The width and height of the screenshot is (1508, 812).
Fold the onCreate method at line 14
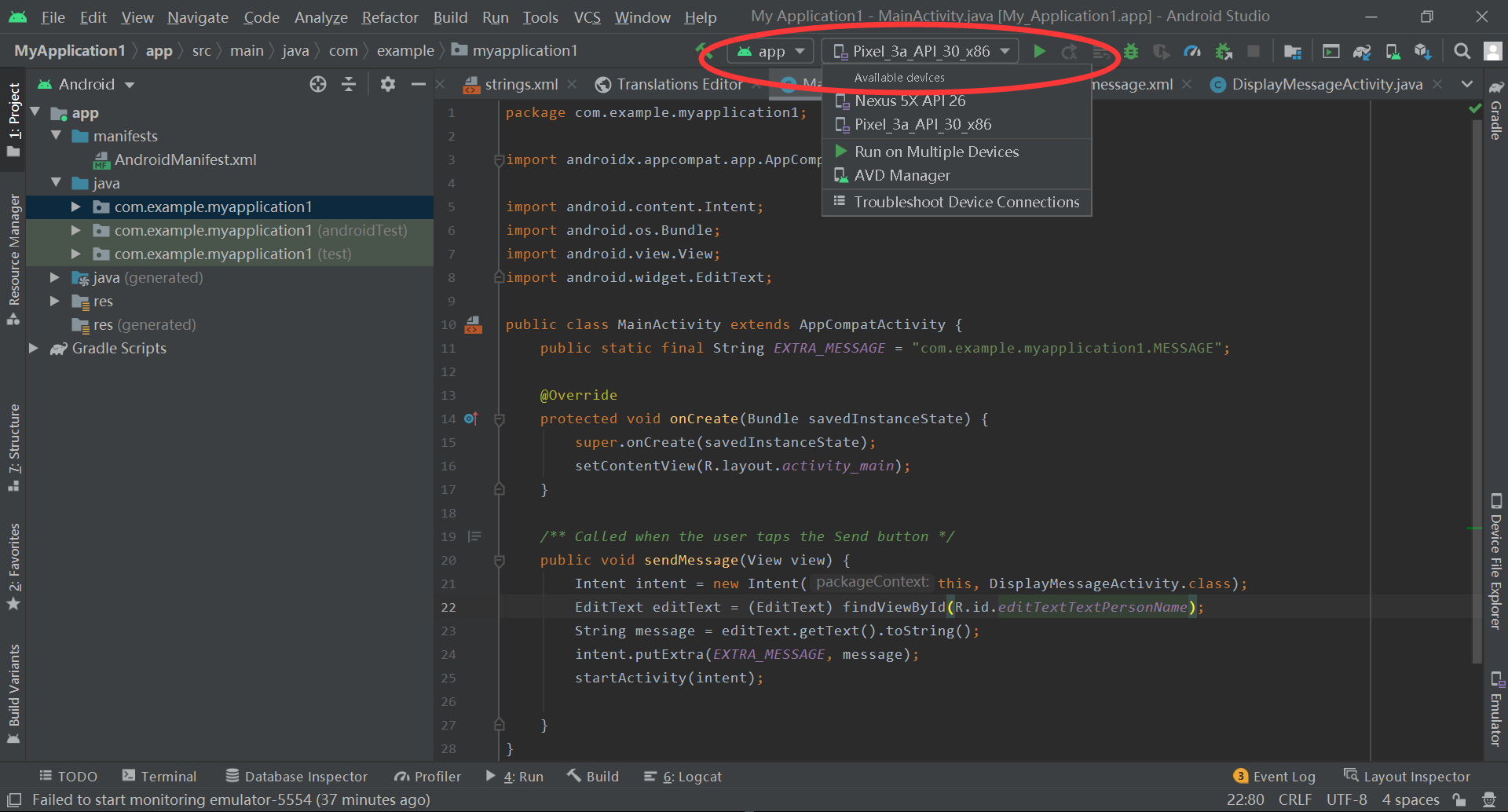(500, 419)
